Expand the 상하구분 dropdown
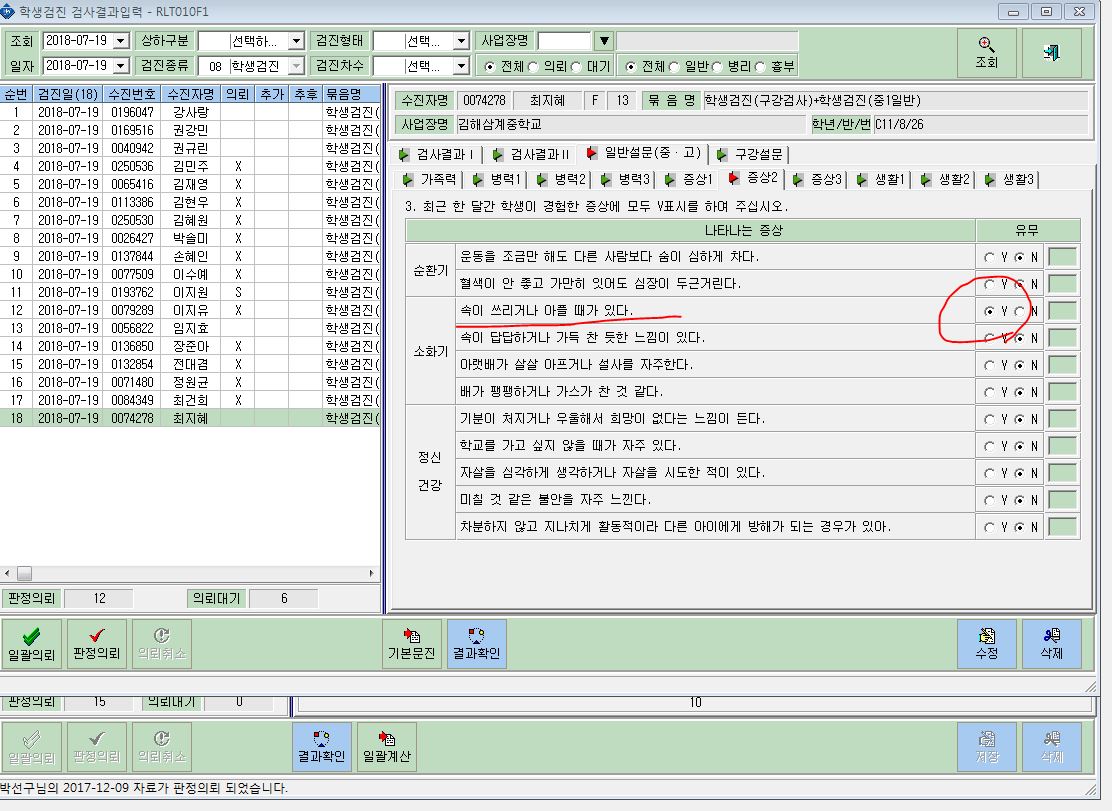The height and width of the screenshot is (811, 1112). click(296, 41)
